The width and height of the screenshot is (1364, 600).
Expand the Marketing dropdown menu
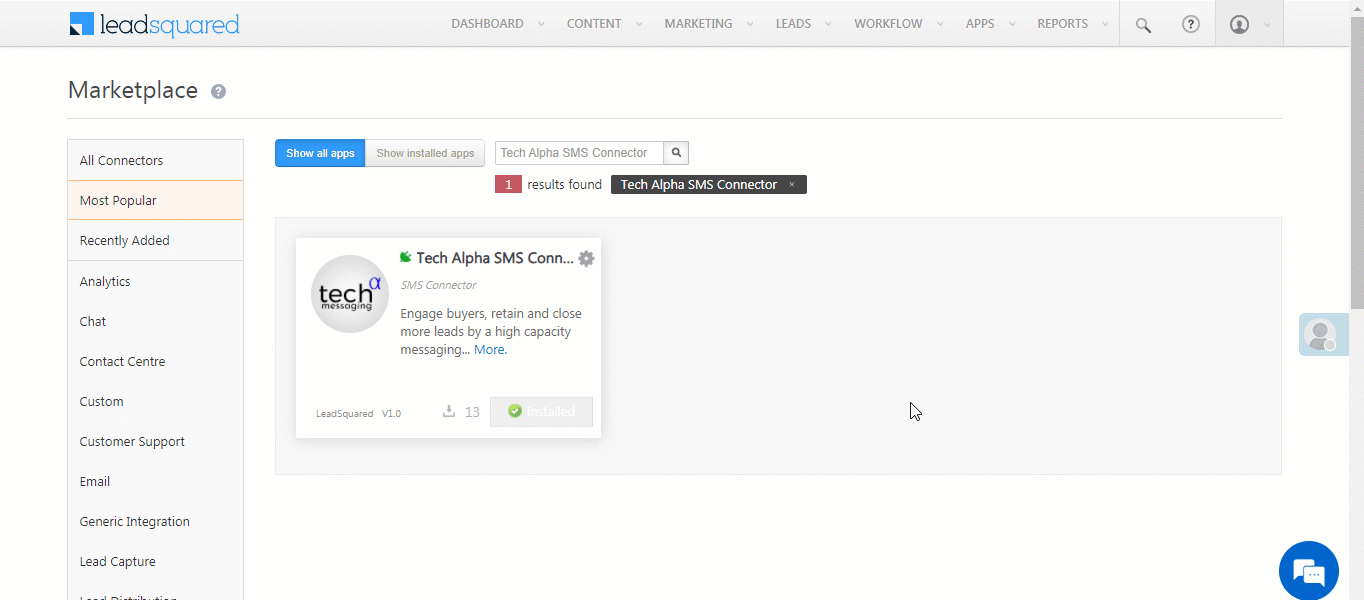(708, 24)
